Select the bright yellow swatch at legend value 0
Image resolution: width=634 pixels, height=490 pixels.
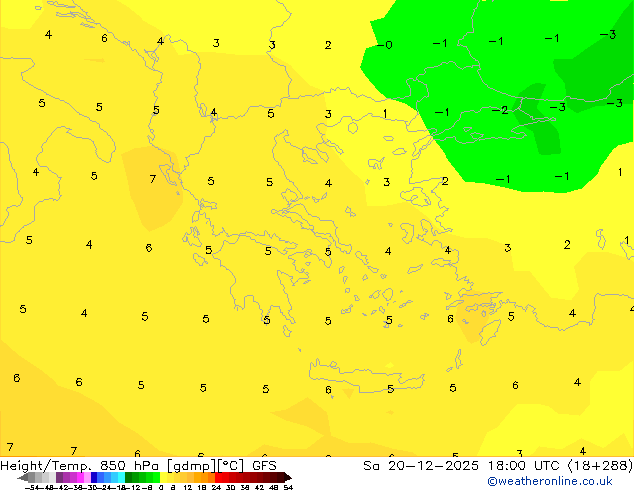[164, 477]
